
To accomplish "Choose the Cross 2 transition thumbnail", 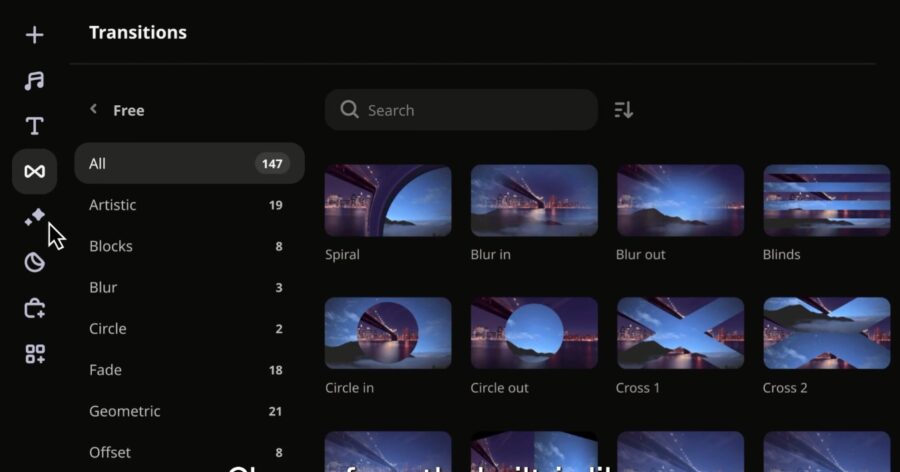I will (827, 333).
